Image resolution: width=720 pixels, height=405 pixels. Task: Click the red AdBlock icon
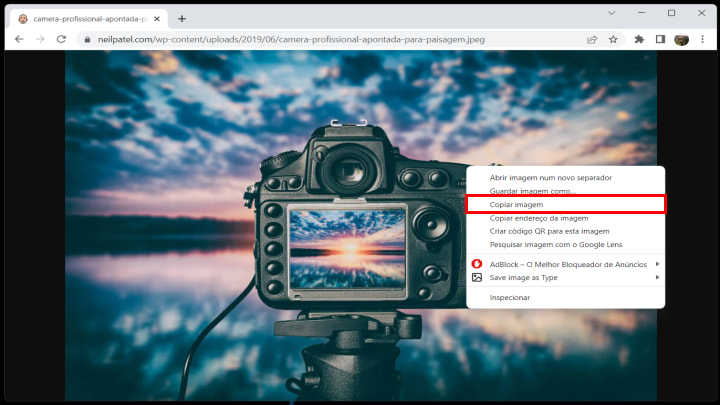pyautogui.click(x=477, y=264)
